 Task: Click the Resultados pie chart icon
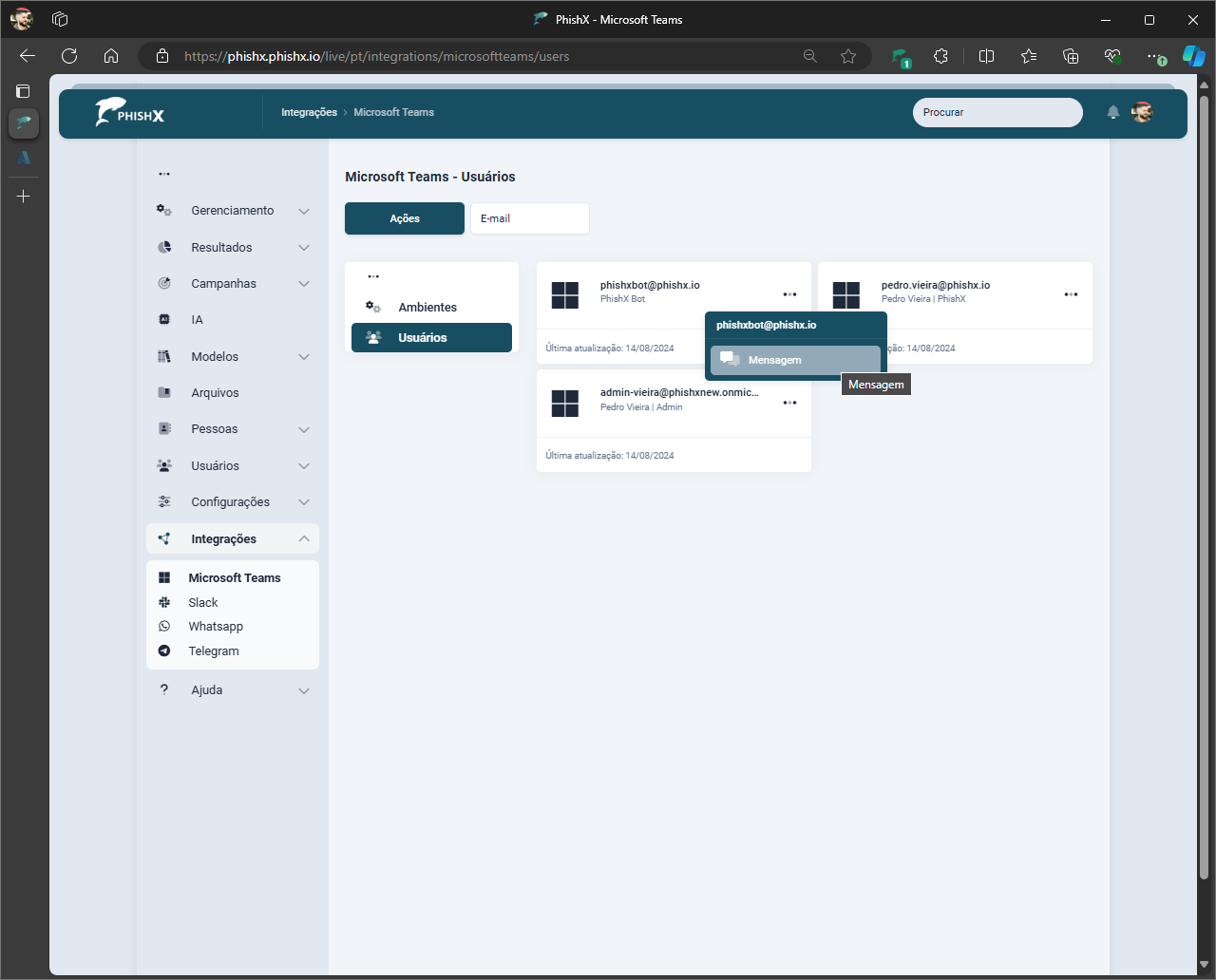[x=164, y=247]
